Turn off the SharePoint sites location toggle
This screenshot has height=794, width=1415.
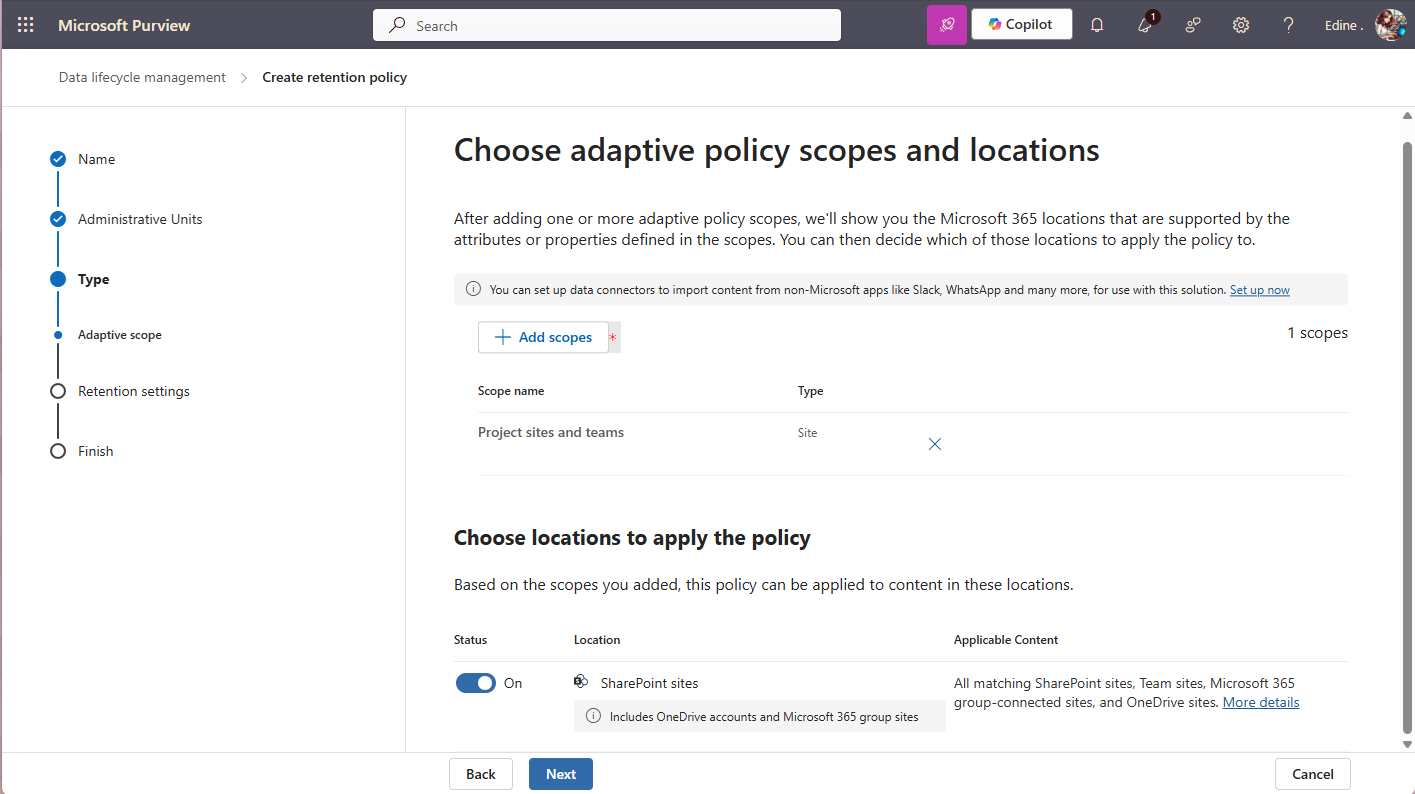pyautogui.click(x=476, y=682)
